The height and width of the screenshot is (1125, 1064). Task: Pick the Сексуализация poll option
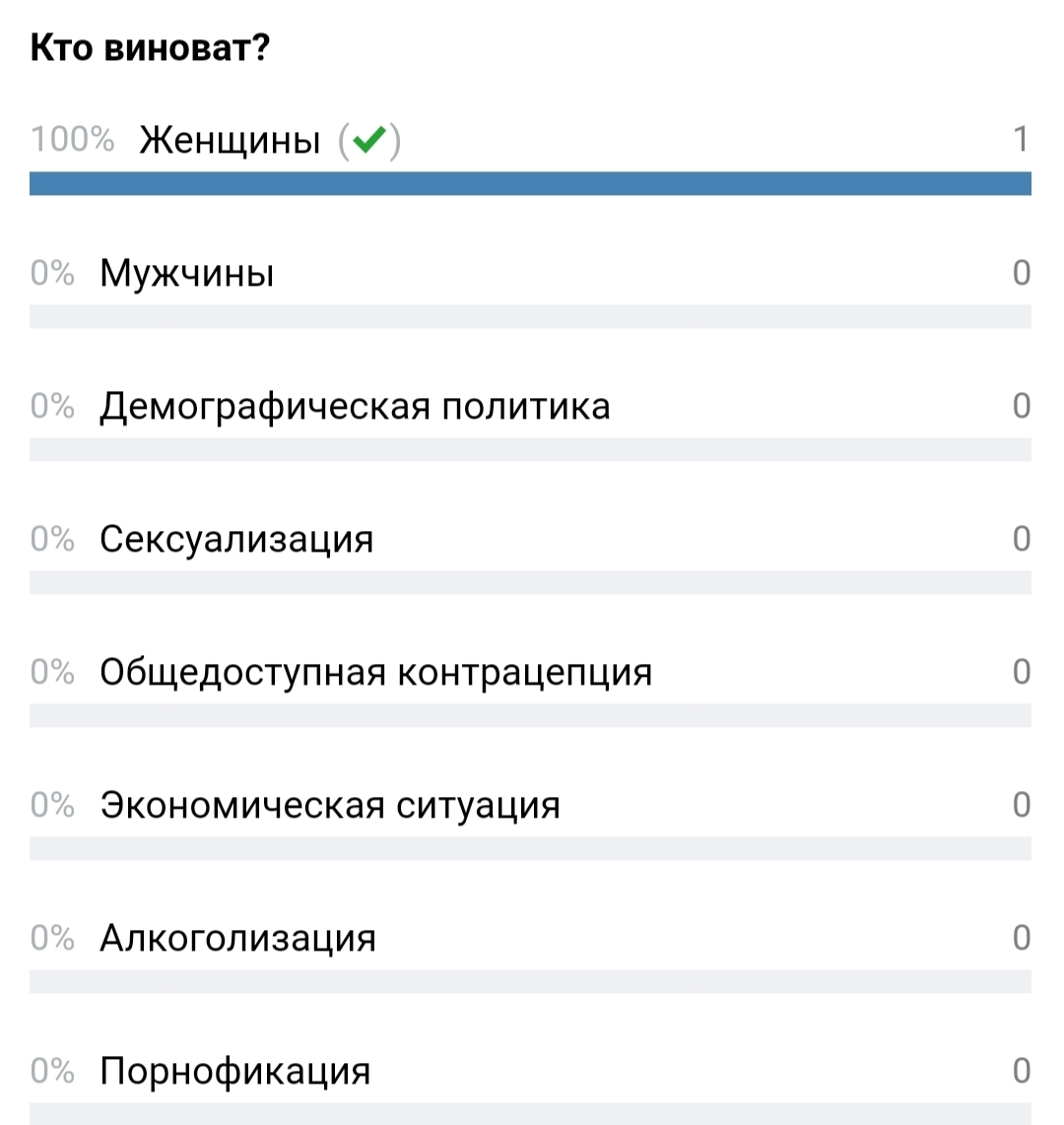point(236,539)
